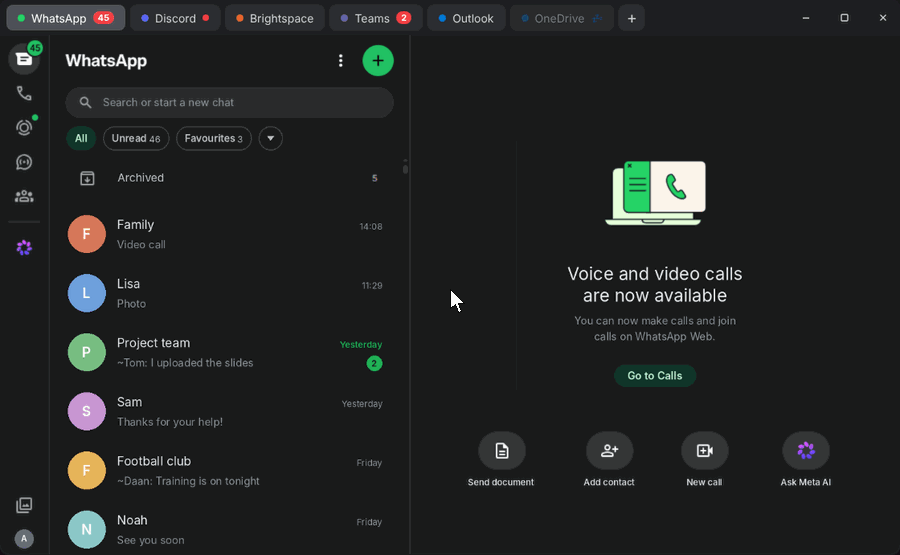The width and height of the screenshot is (900, 555).
Task: Click the Send document icon
Action: 502,451
